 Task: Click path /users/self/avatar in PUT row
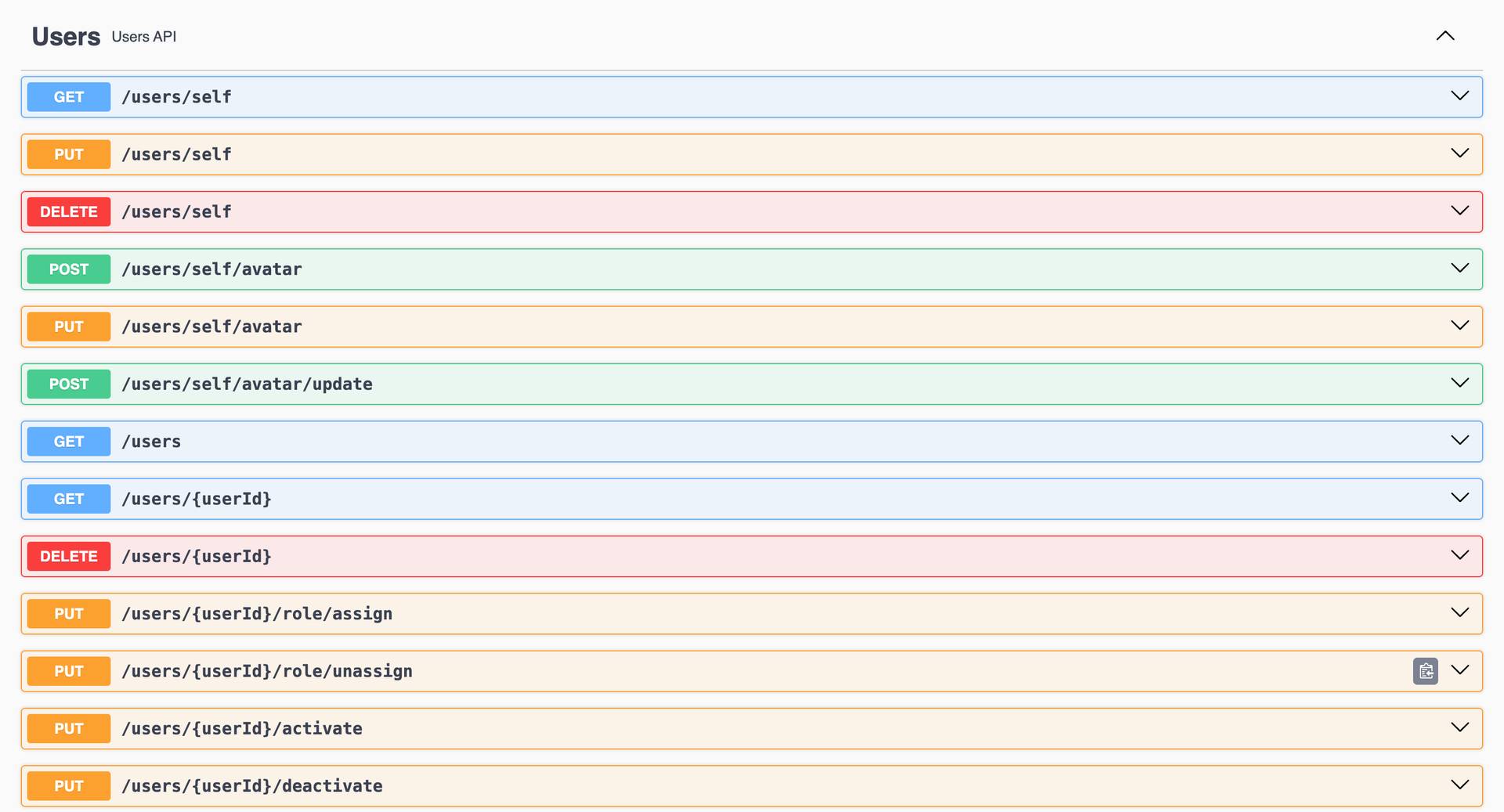point(211,327)
